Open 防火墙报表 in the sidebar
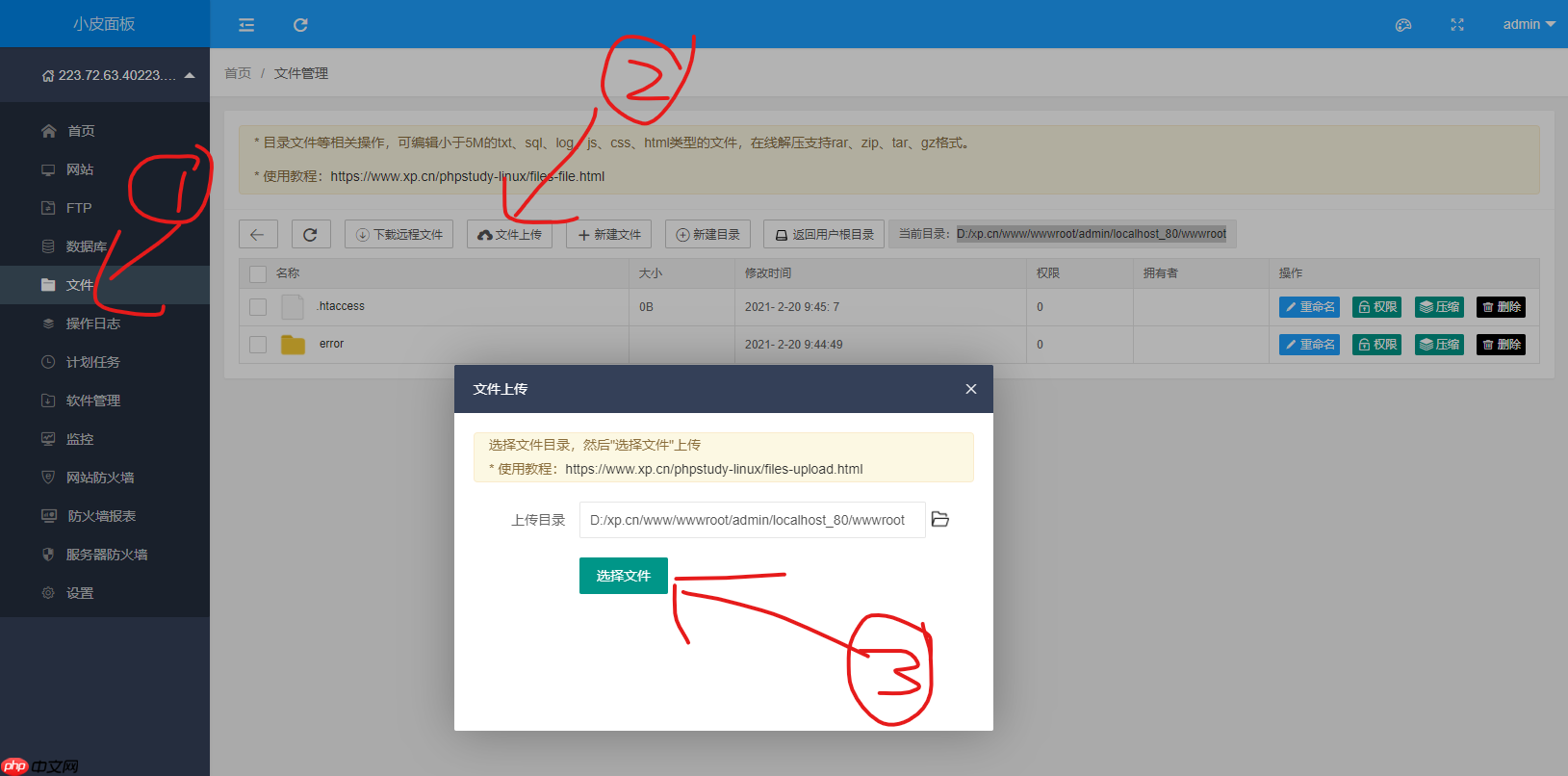This screenshot has width=1568, height=776. pyautogui.click(x=105, y=516)
